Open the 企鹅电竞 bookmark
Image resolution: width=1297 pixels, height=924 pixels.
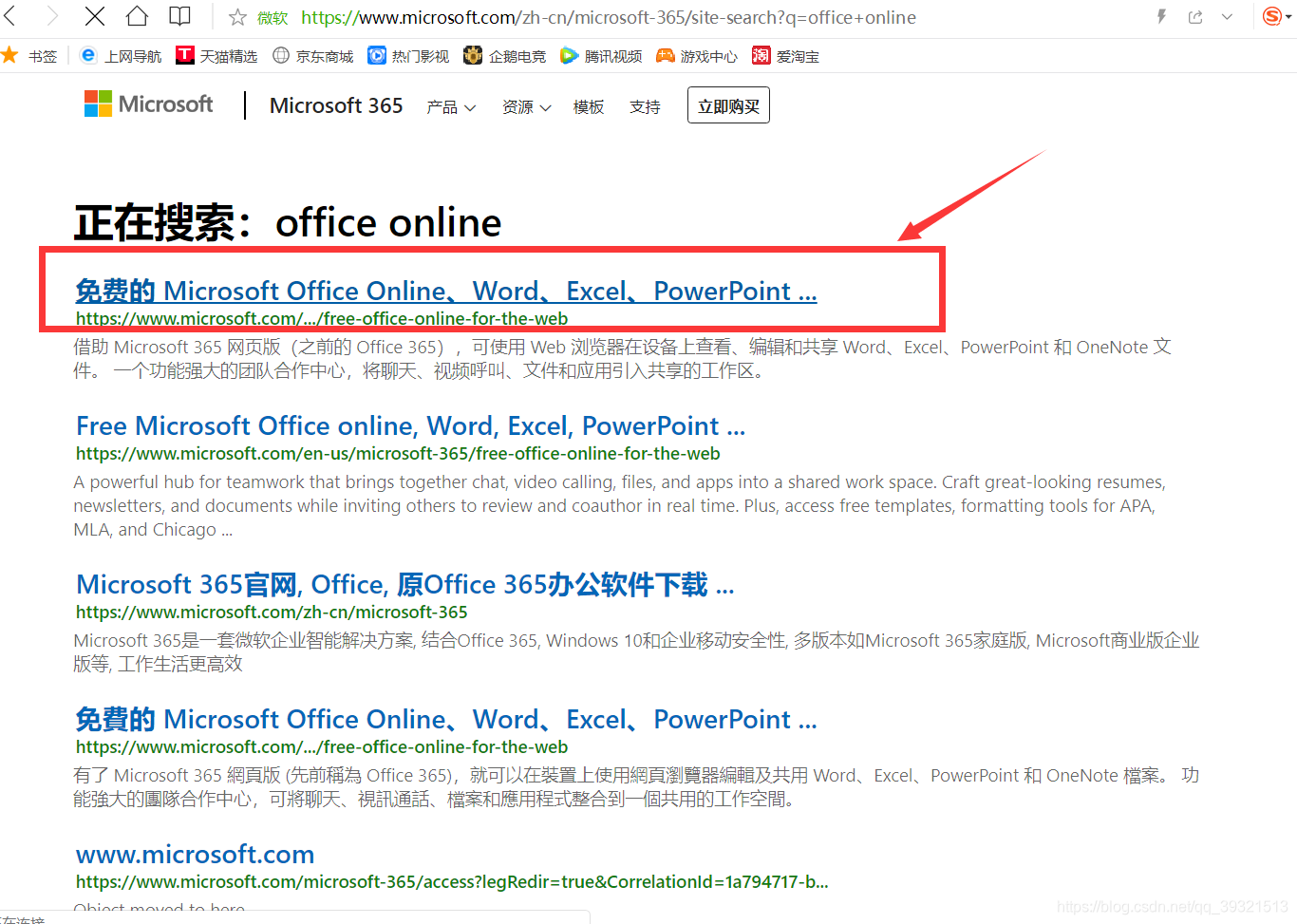[504, 56]
